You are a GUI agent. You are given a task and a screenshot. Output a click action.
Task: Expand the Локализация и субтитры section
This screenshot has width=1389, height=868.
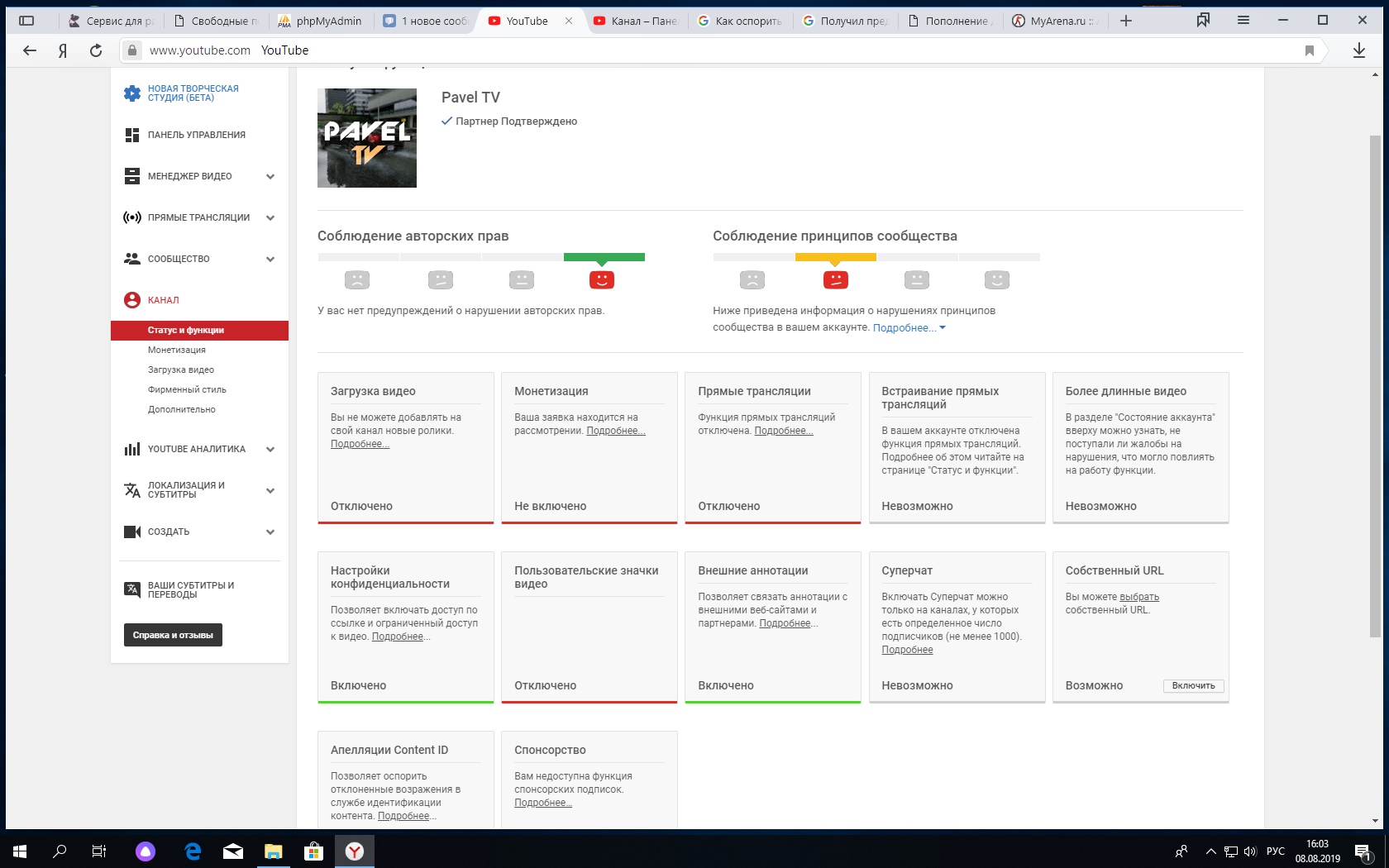point(270,490)
